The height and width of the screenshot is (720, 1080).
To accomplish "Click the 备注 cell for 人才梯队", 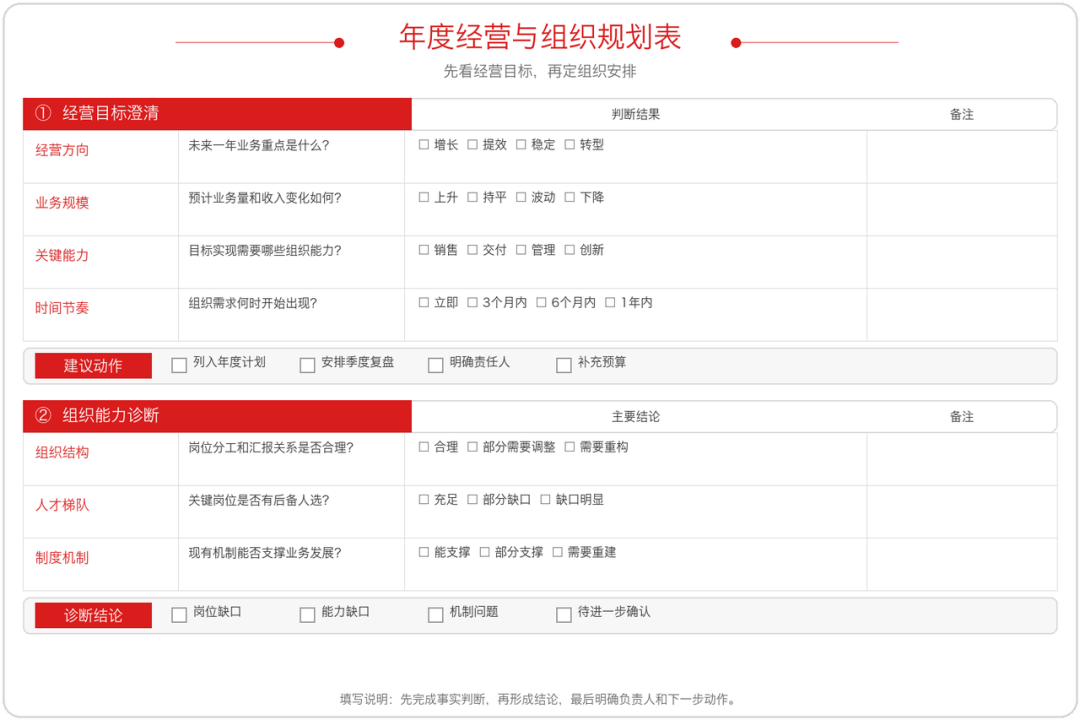I will click(962, 511).
